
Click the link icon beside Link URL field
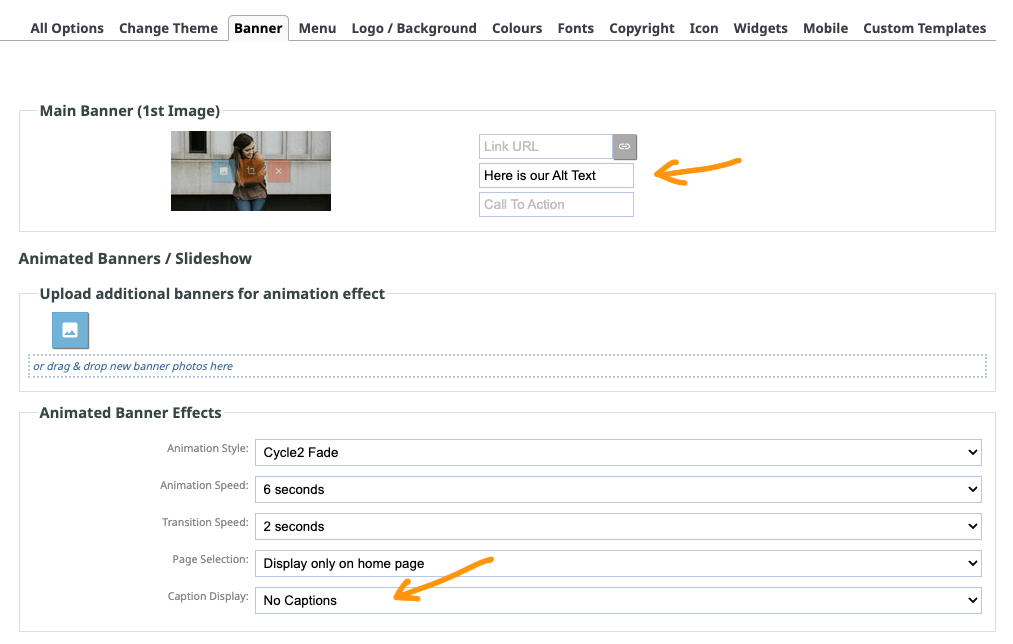(624, 147)
